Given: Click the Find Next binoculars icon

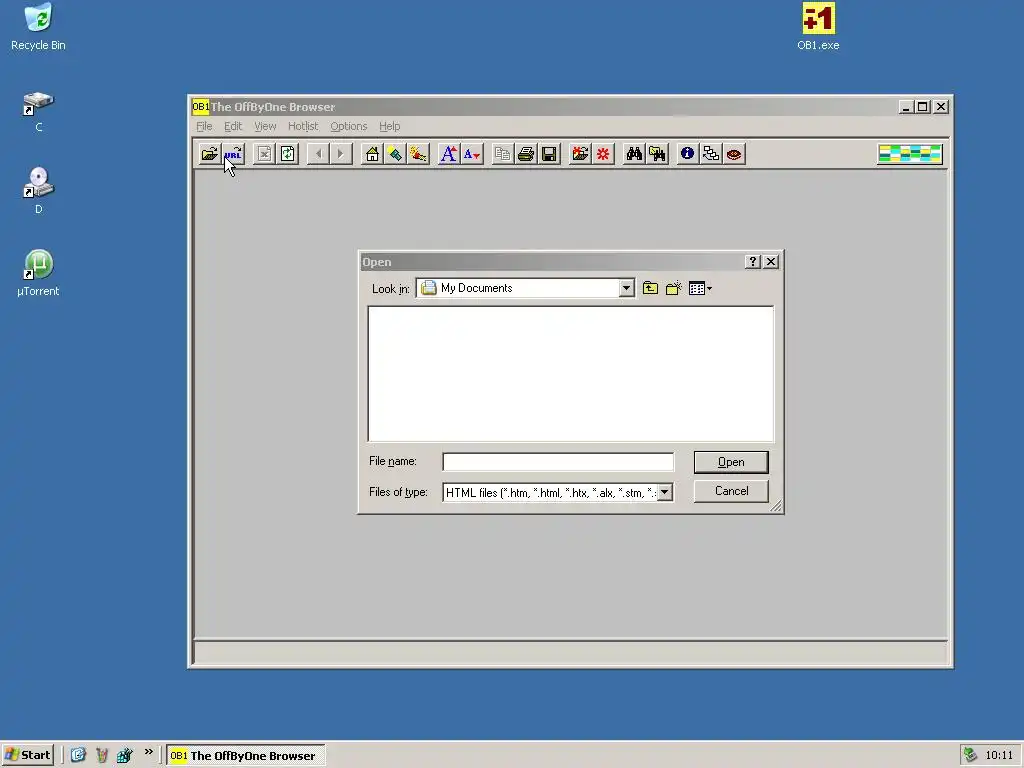Looking at the screenshot, I should point(657,154).
